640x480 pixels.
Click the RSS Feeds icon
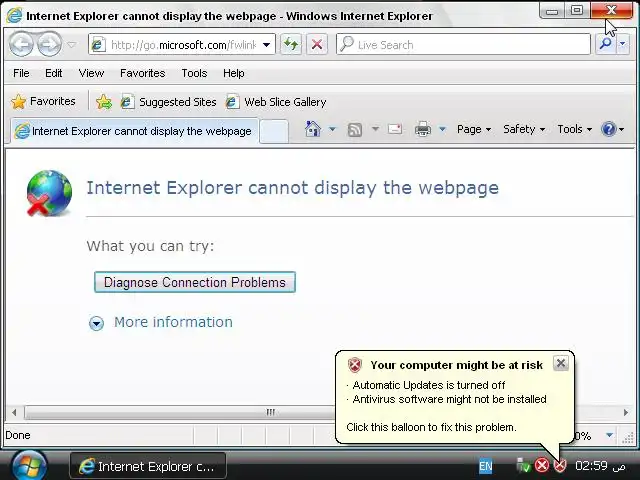[354, 130]
